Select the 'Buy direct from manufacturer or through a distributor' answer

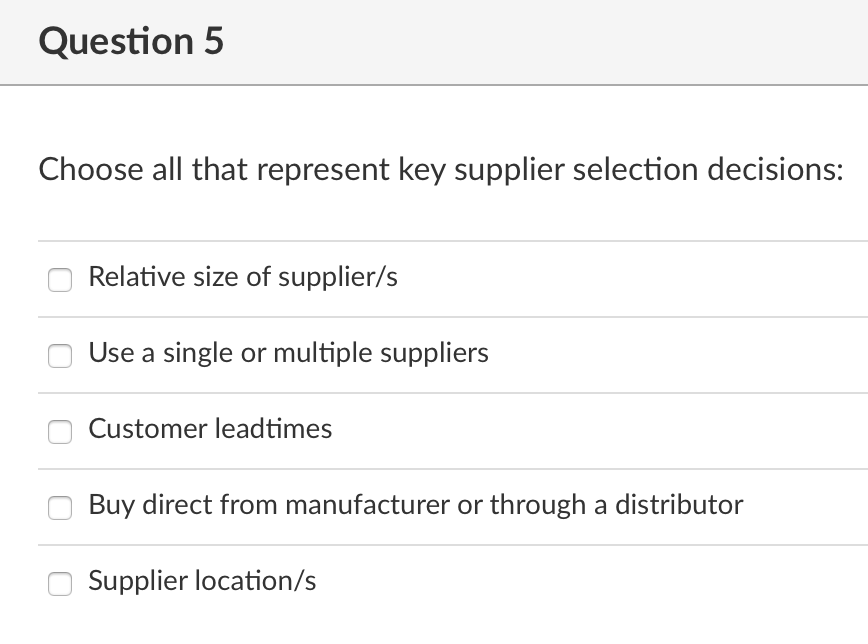click(416, 506)
